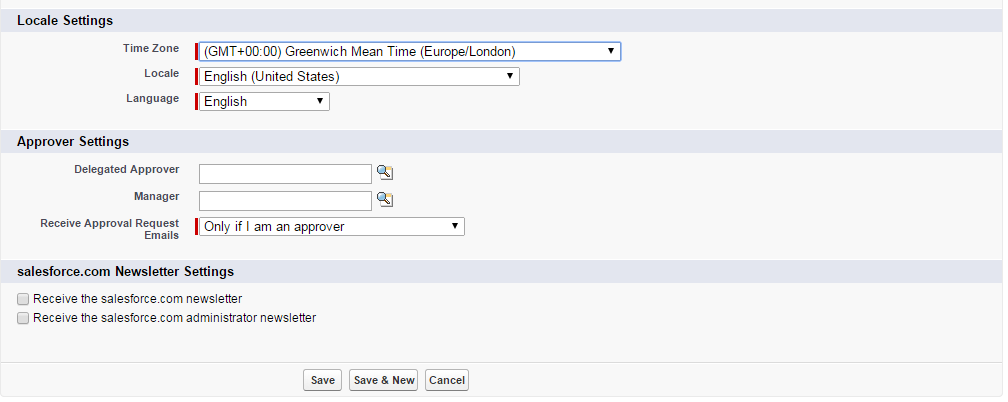This screenshot has height=402, width=1008.
Task: Click the 'Receive the salesforce.com newsletter' label text
Action: coord(138,299)
